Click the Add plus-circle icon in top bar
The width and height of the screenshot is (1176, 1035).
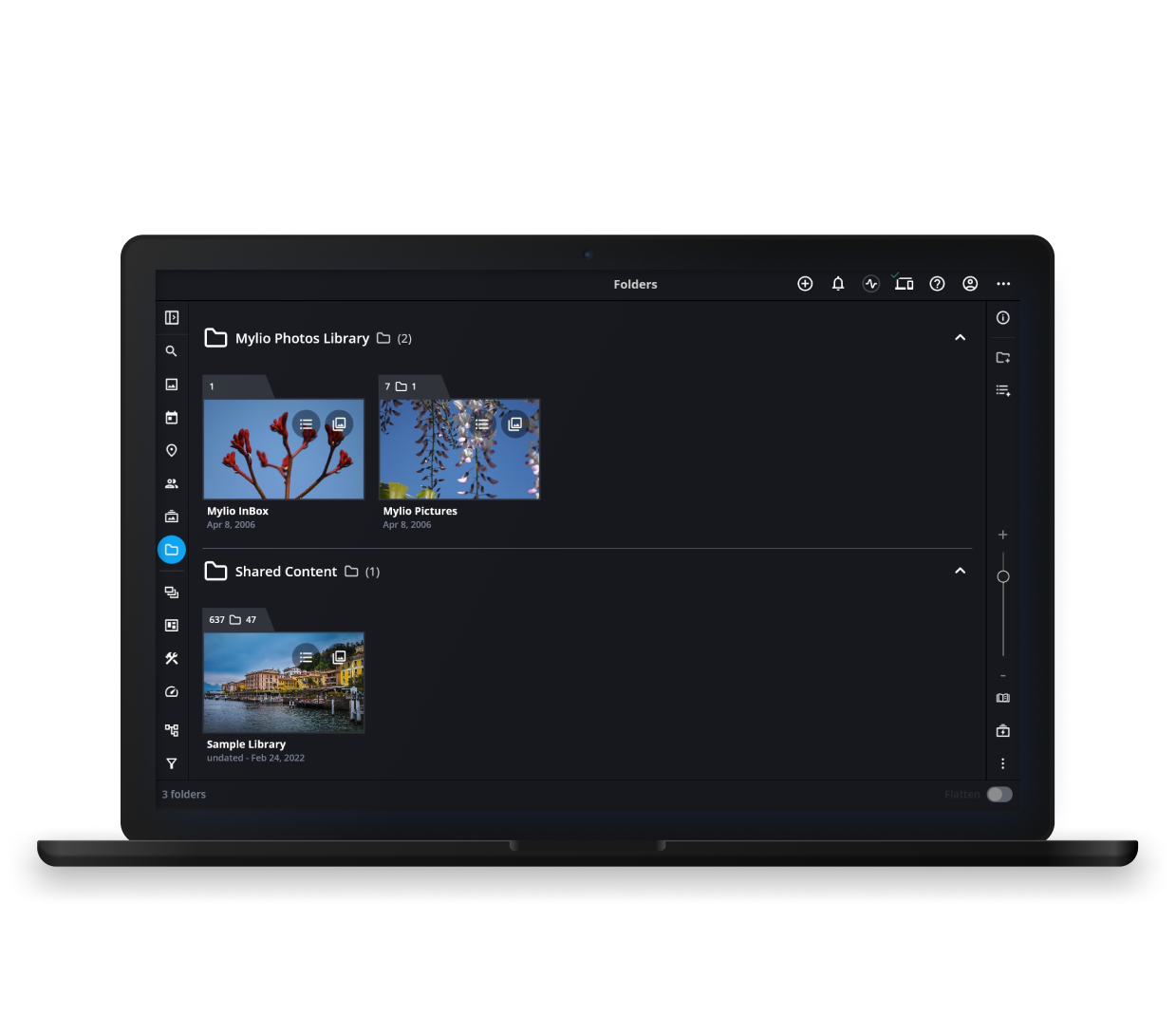pyautogui.click(x=805, y=284)
